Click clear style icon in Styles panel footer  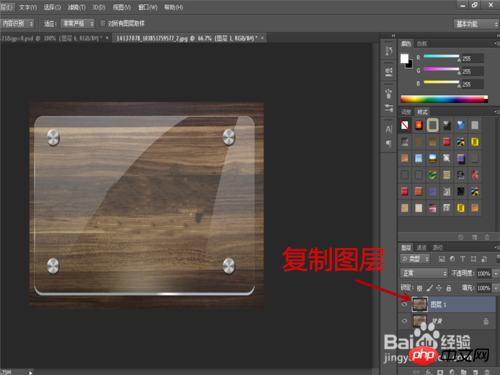click(461, 237)
